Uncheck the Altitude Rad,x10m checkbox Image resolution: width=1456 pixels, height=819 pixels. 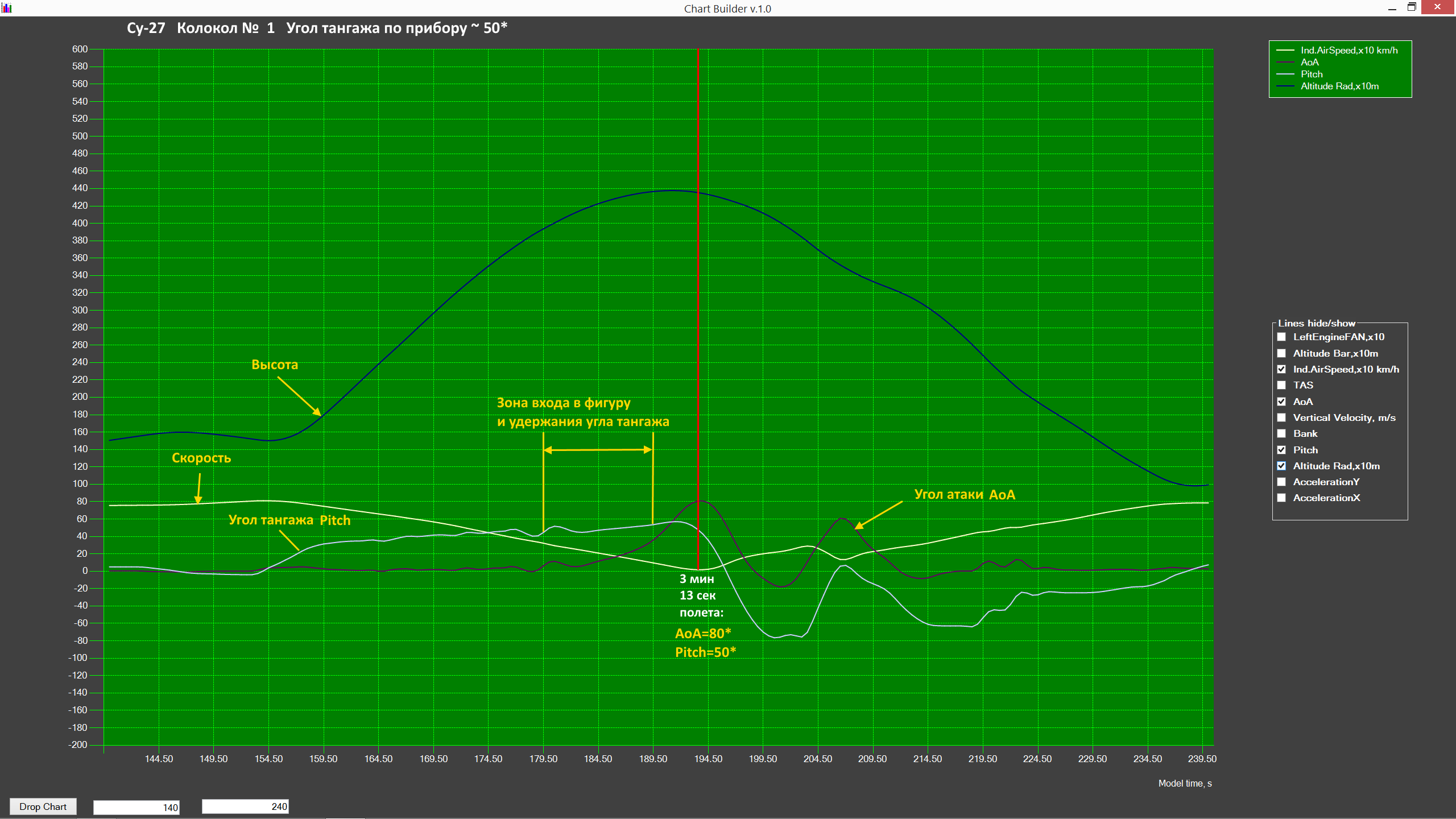point(1281,466)
